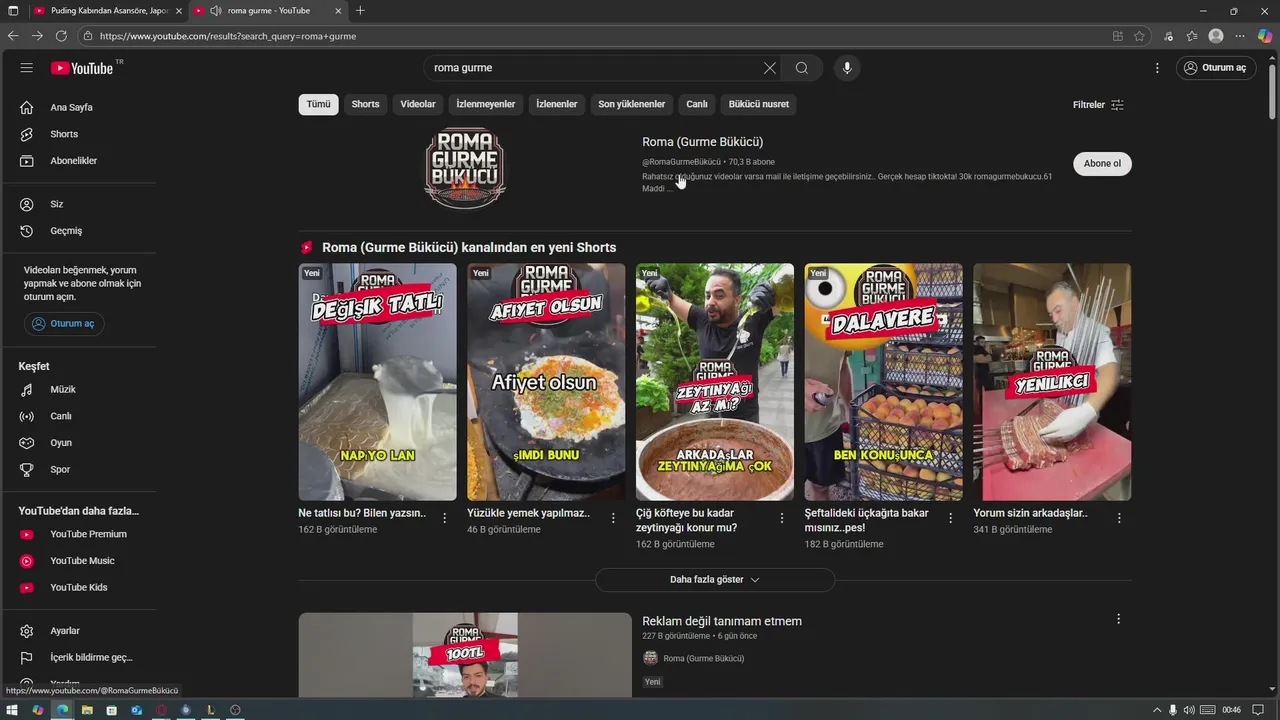Open options for 'Çiğ köfteye bu kadar' short
Viewport: 1280px width, 720px height.
[x=782, y=518]
